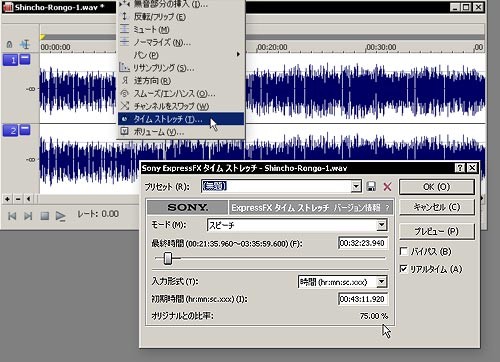Click the SONY logo in dialog
This screenshot has width=500, height=362.
pos(188,208)
